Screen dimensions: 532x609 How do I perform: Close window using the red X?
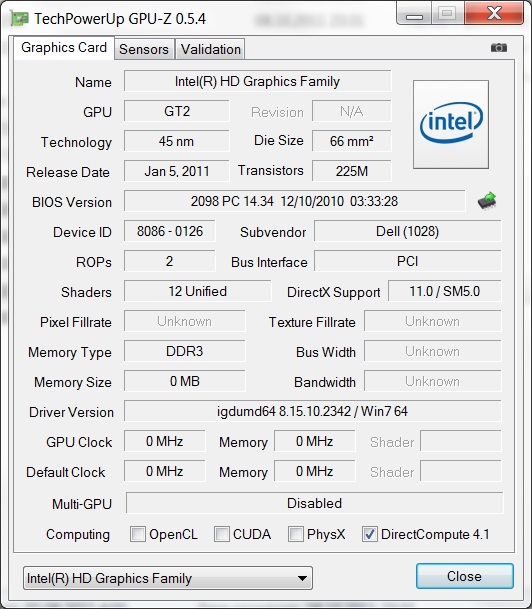pos(494,14)
